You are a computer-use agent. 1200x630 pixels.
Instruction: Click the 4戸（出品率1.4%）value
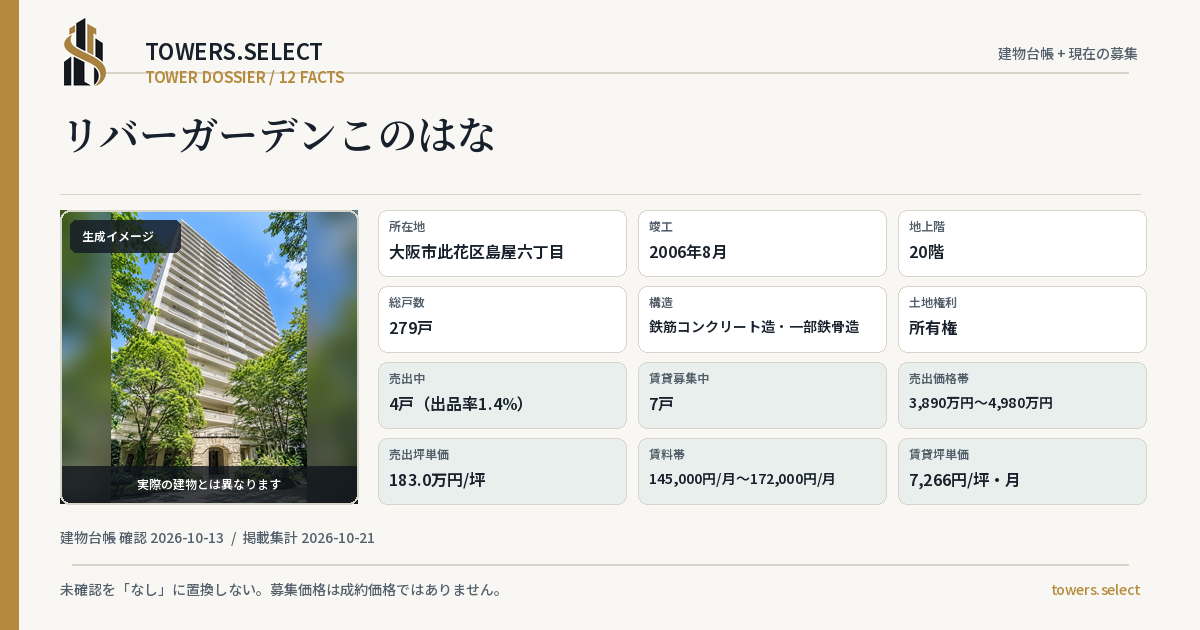click(457, 404)
